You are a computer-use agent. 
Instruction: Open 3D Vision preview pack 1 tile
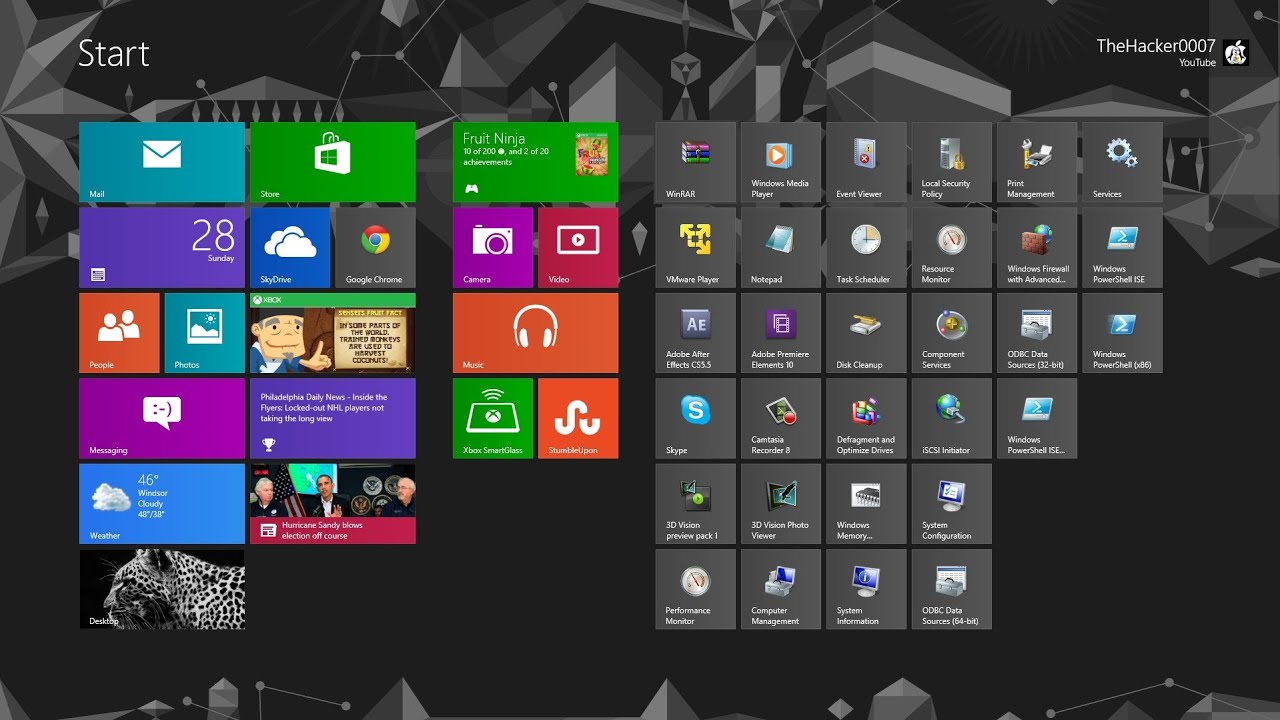[x=696, y=504]
